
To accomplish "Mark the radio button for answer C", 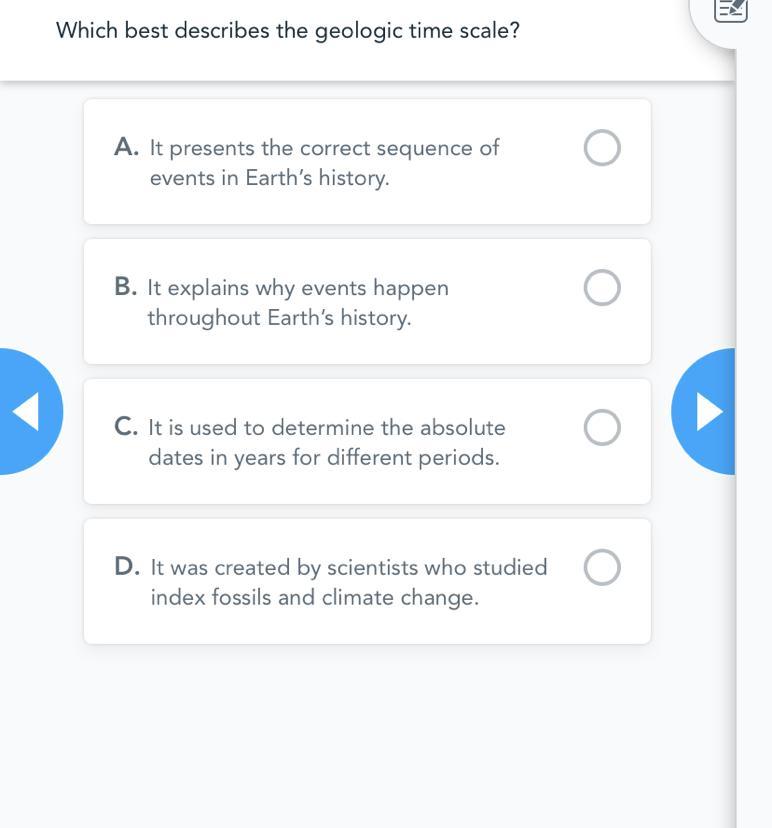I will point(602,428).
